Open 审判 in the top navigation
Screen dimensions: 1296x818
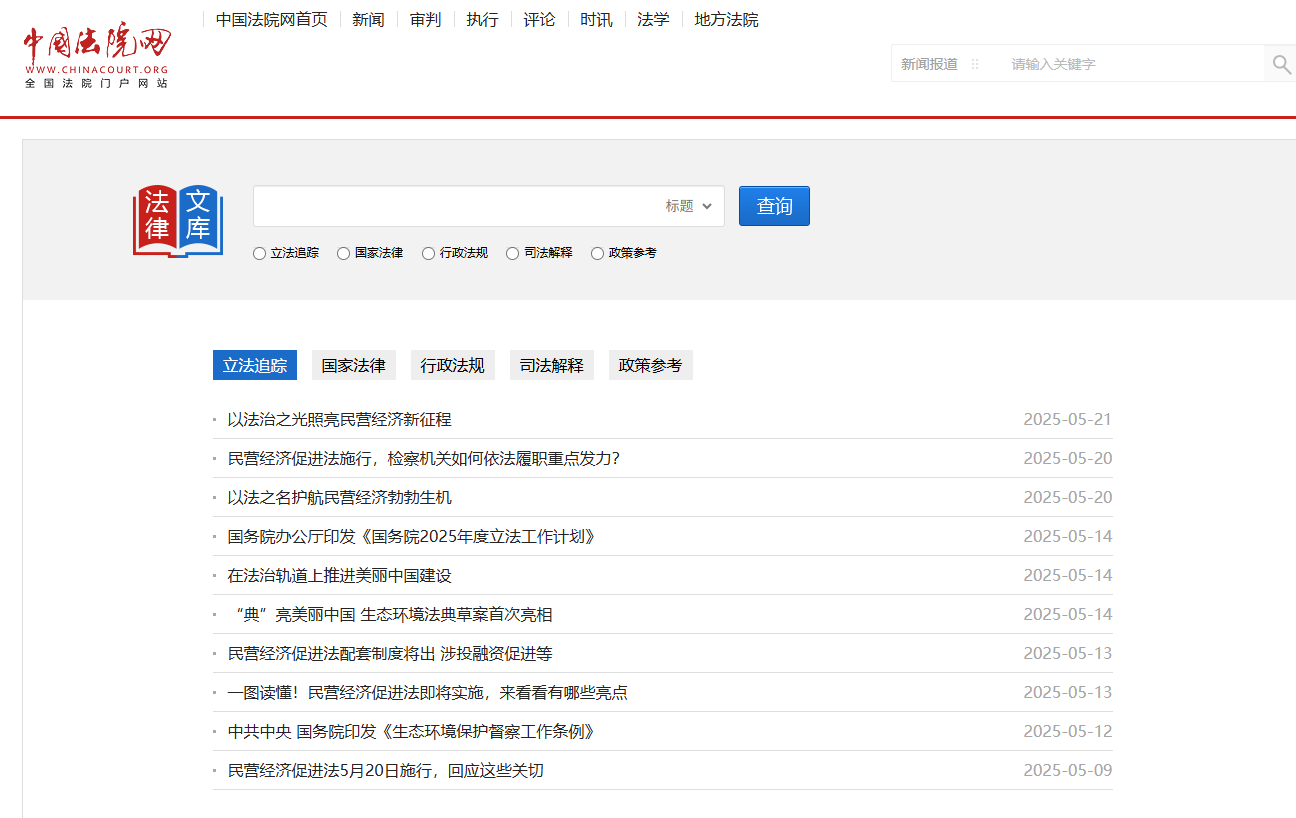tap(425, 20)
